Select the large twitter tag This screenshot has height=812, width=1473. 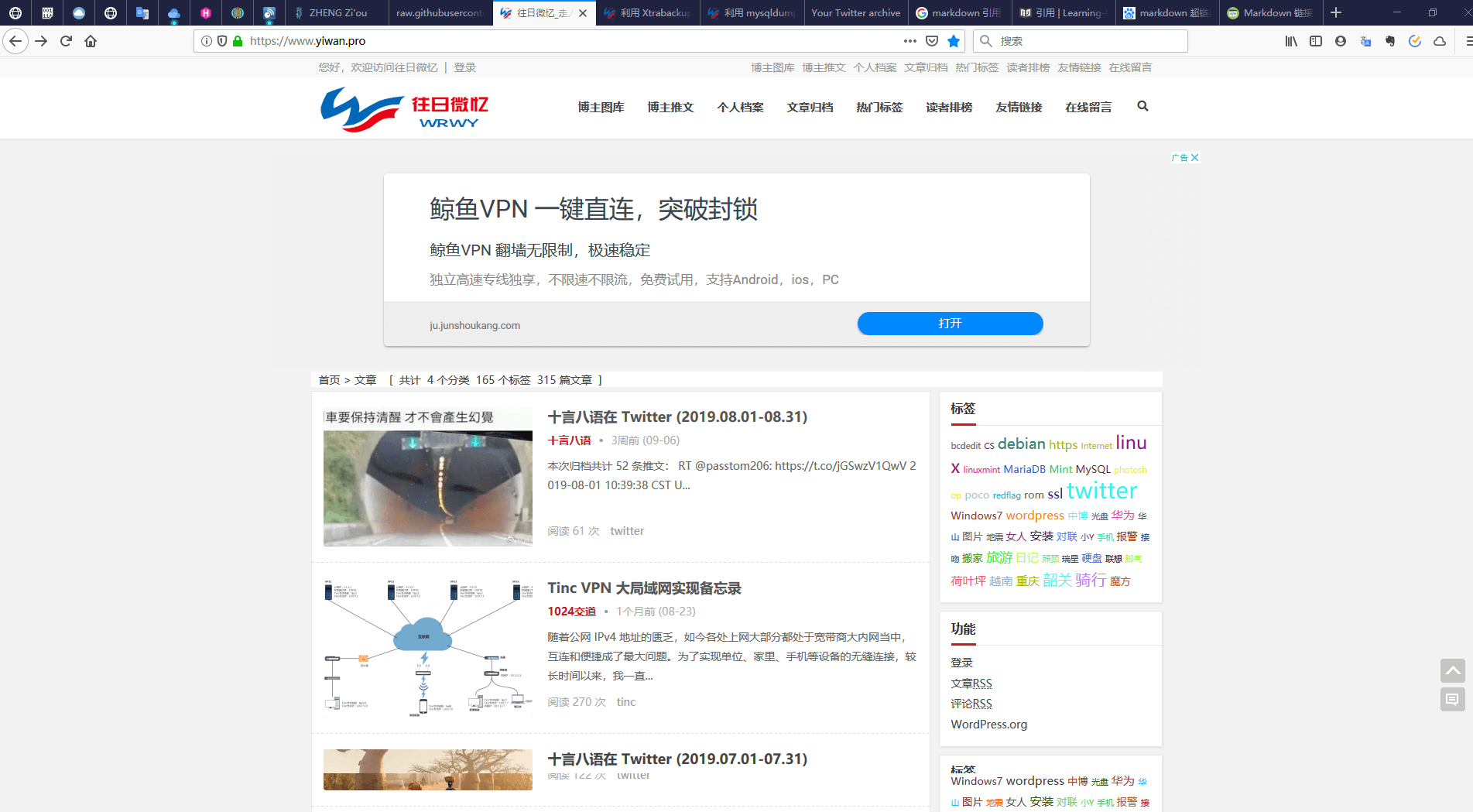(x=1101, y=491)
